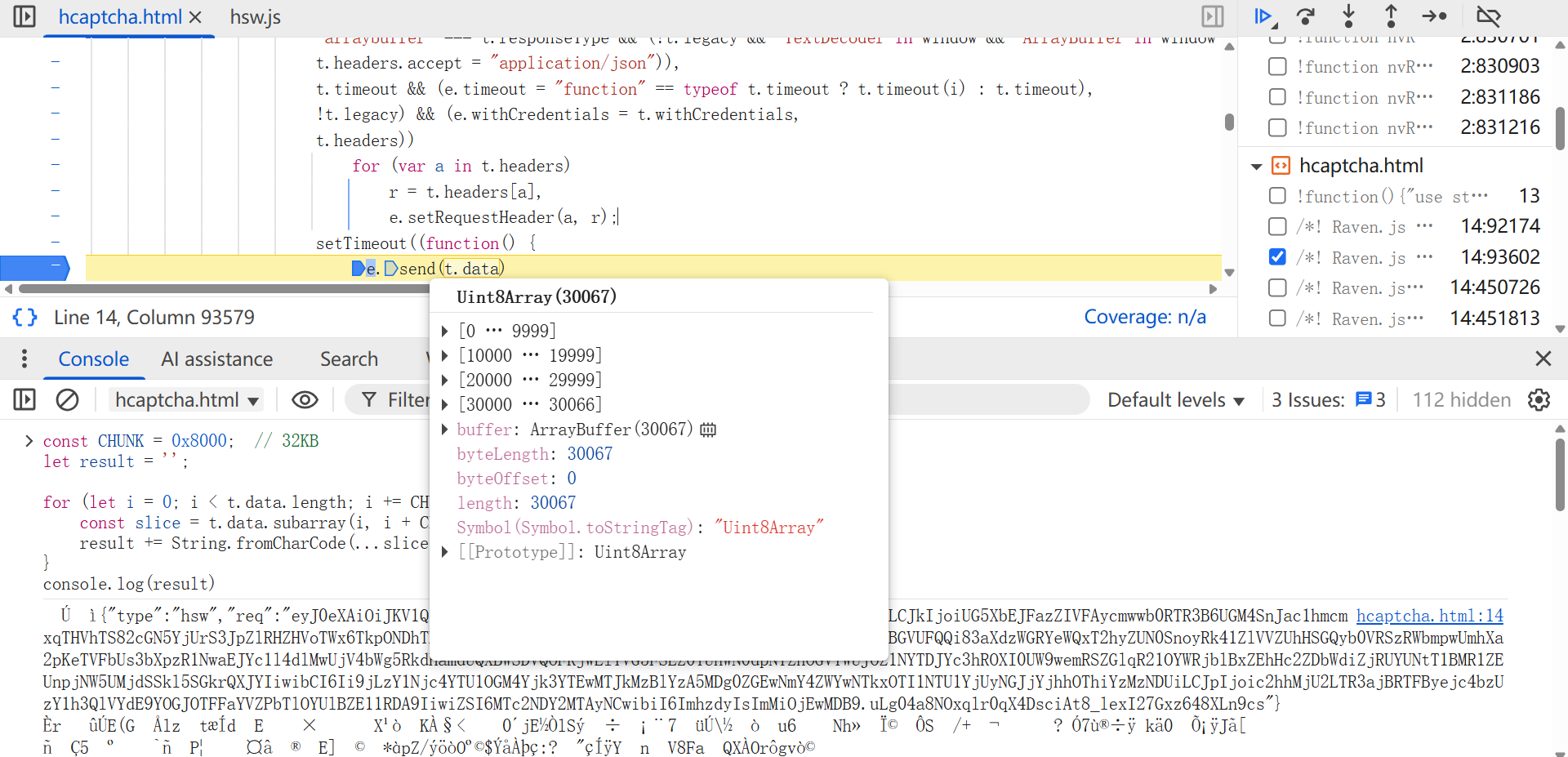1568x757 pixels.
Task: Open the hcaptcha.html:14 source link
Action: tap(1429, 616)
